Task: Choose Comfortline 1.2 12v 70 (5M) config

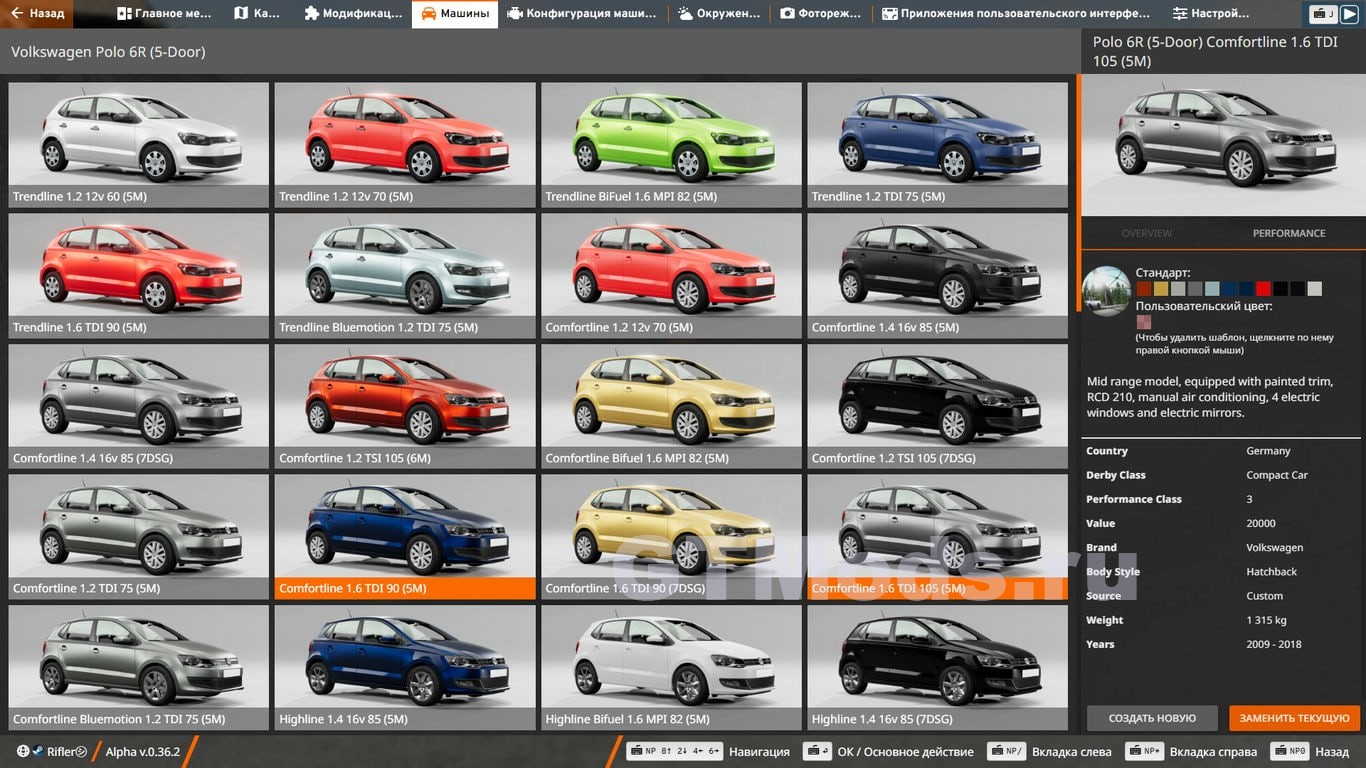Action: (671, 275)
